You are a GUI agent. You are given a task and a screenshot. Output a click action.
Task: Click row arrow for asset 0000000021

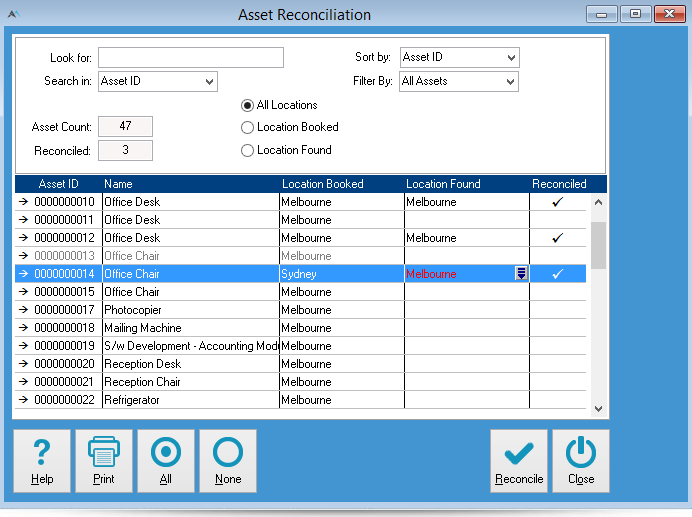click(23, 382)
